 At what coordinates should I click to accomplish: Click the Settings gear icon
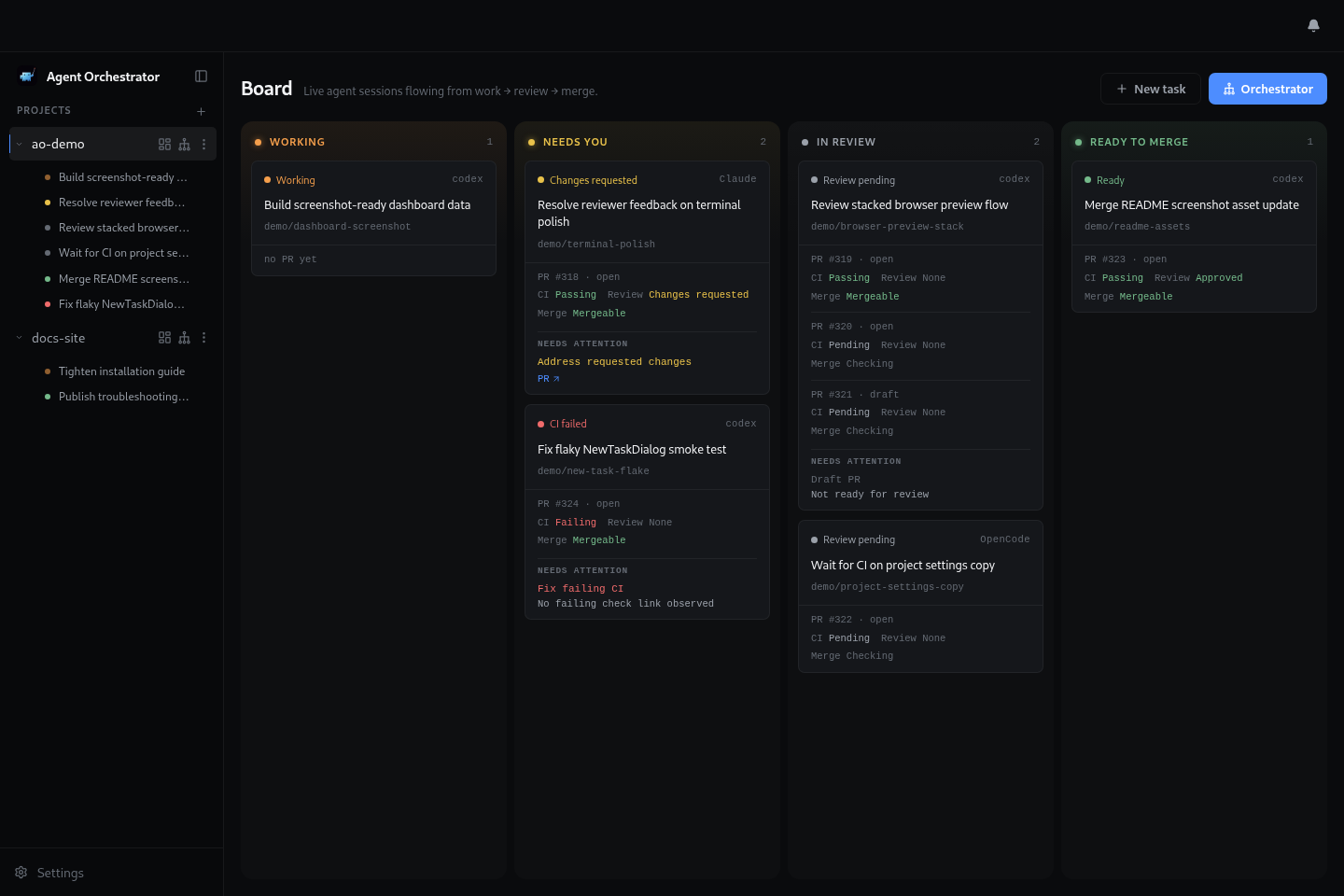(21, 873)
